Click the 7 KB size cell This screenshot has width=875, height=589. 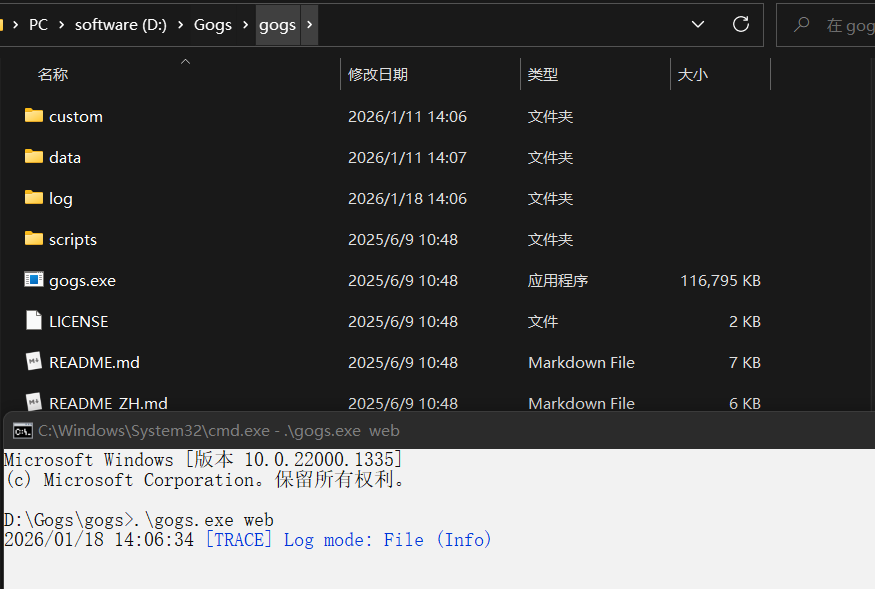click(745, 362)
